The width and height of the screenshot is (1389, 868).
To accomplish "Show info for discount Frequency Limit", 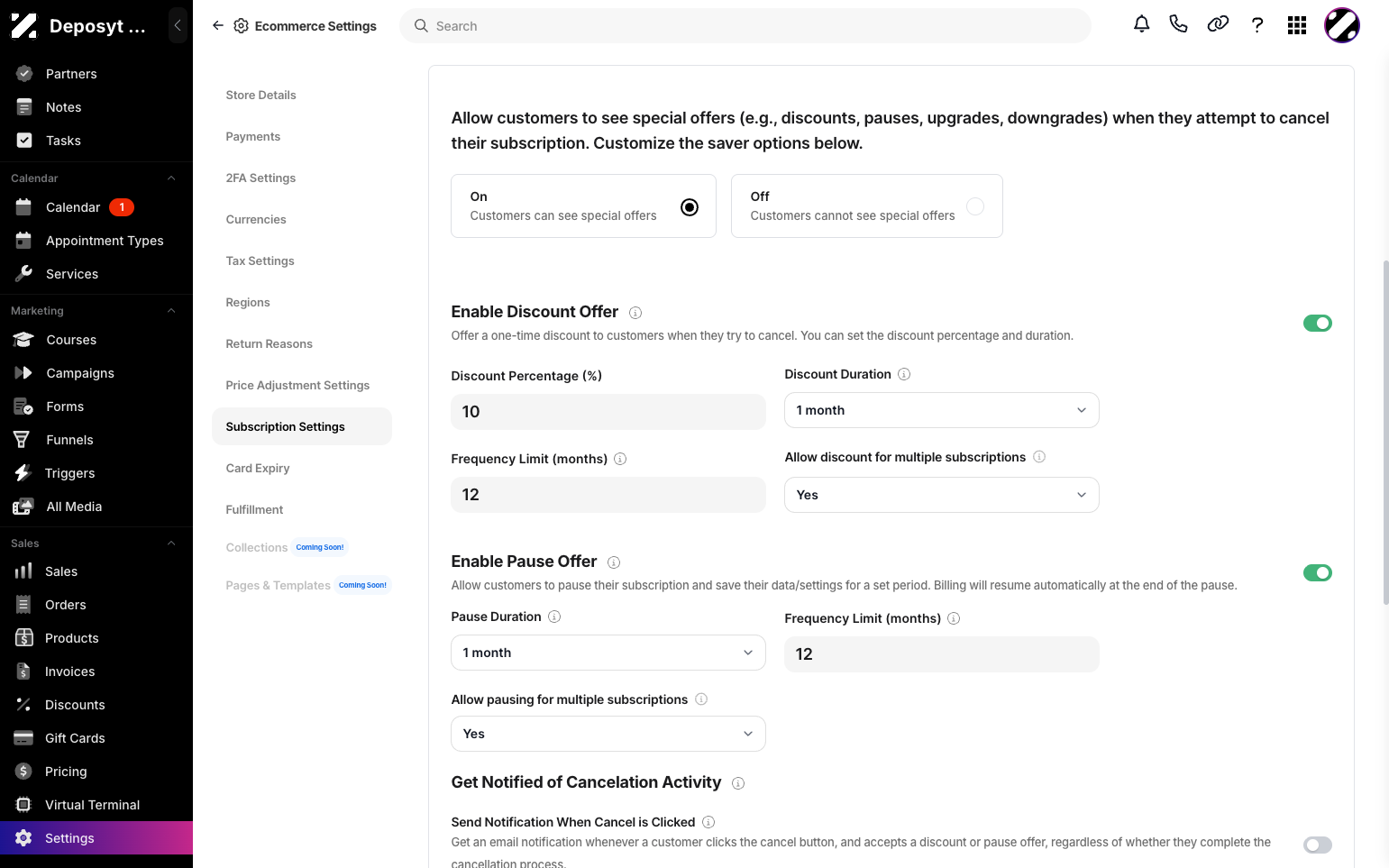I will (620, 459).
